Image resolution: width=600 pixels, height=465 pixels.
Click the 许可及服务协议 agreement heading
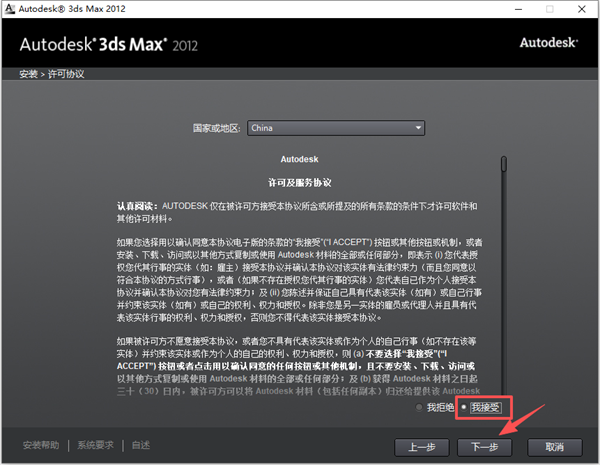300,183
